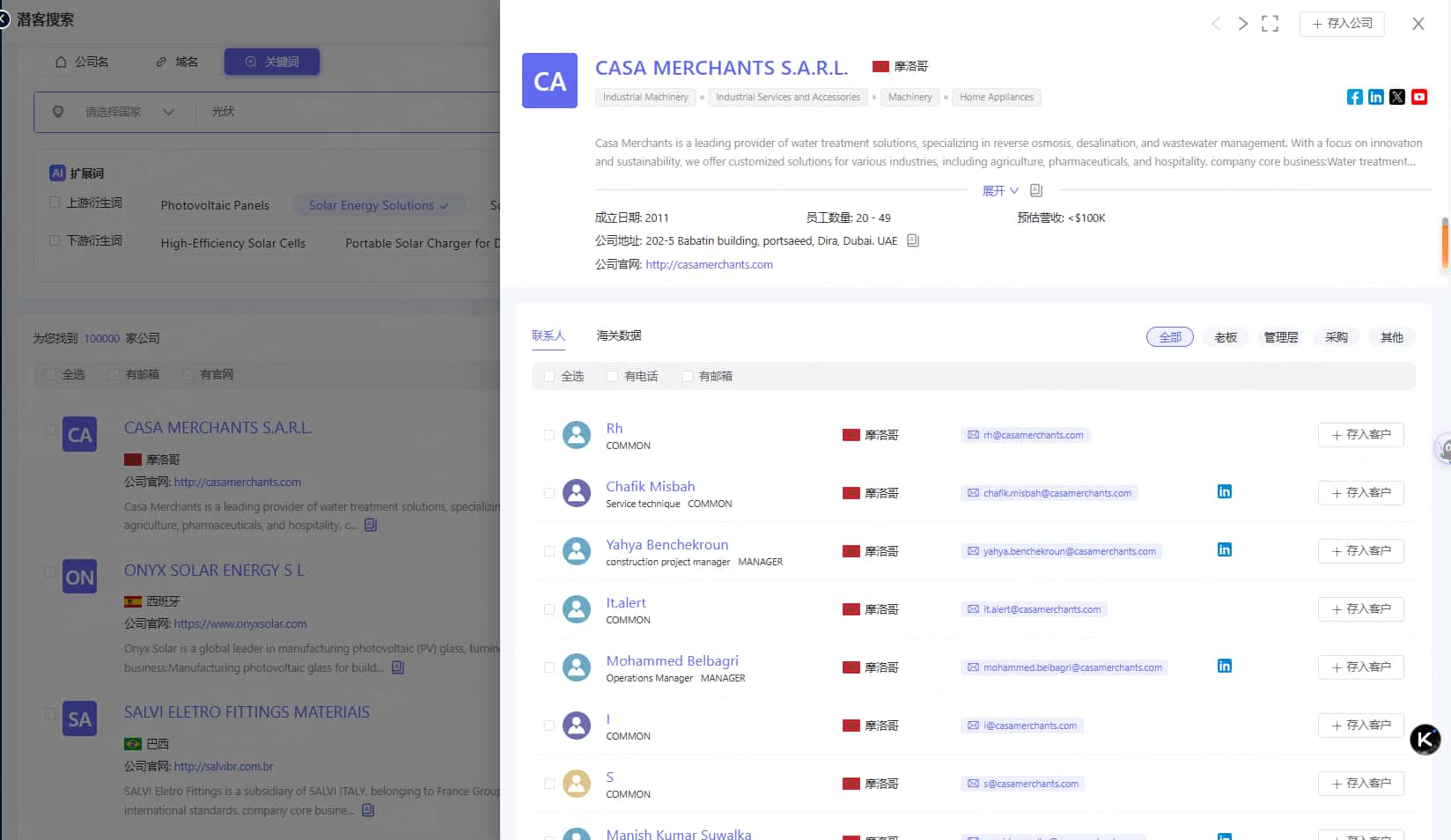
Task: Open the company's X (Twitter) icon
Action: click(1397, 97)
